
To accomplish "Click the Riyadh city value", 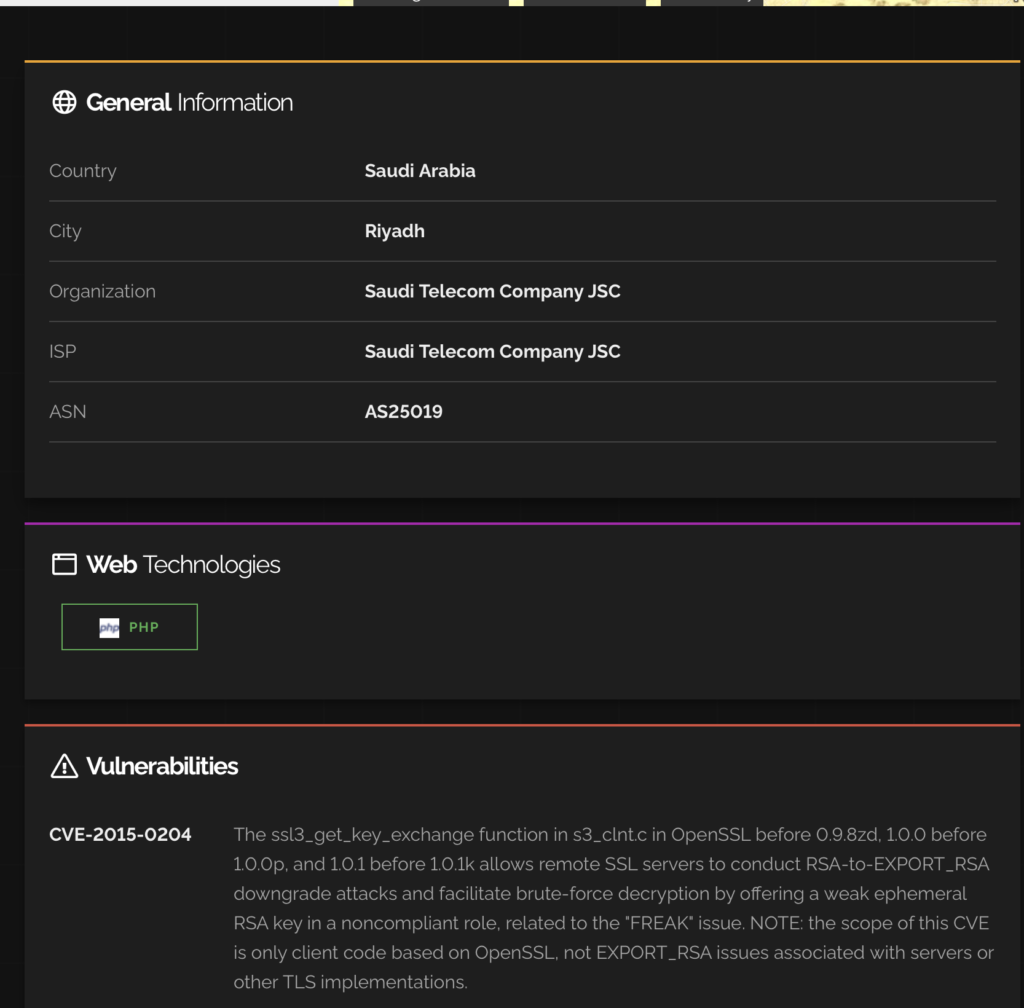I will pos(394,231).
